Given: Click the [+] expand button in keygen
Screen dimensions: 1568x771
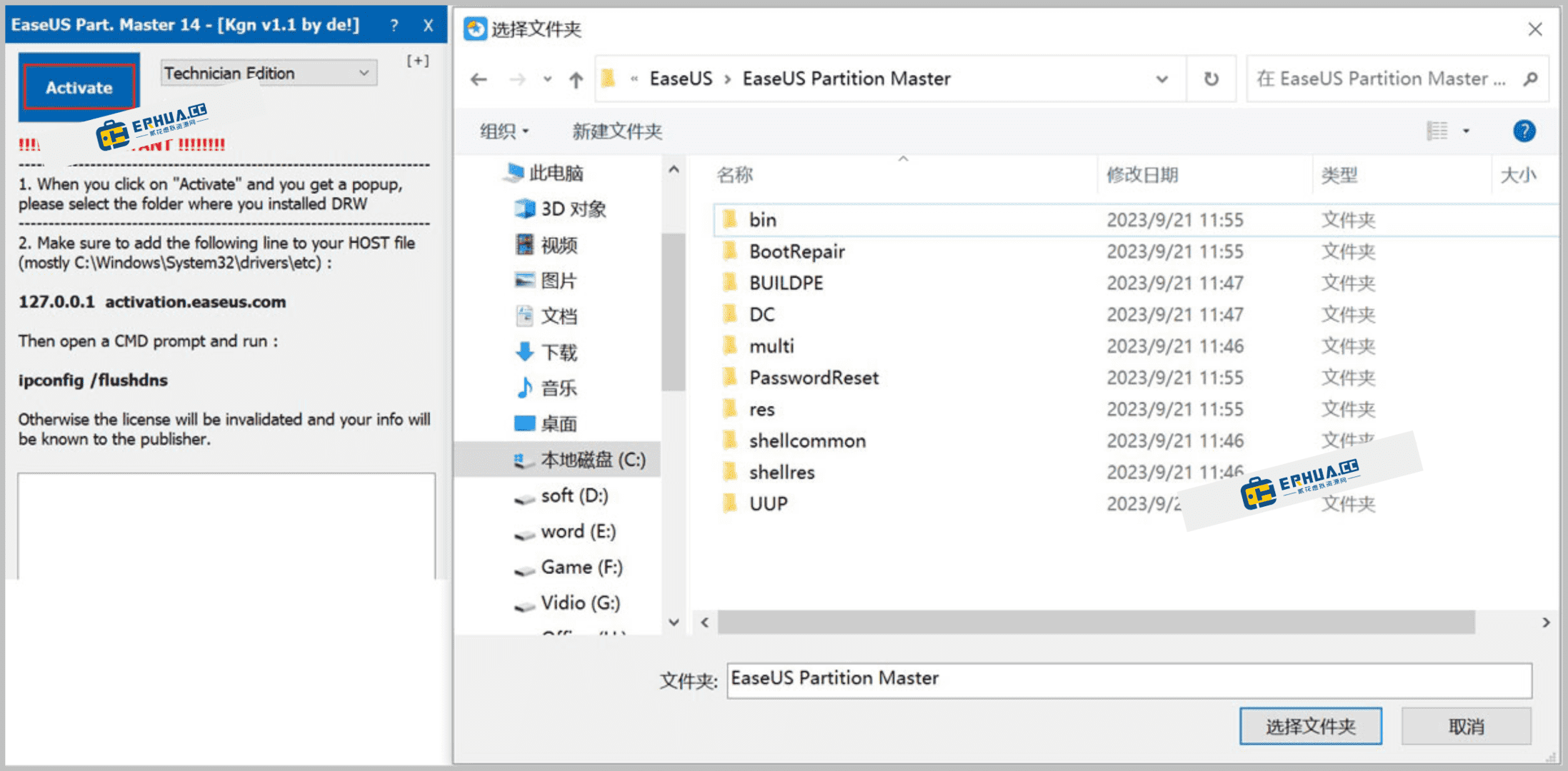Looking at the screenshot, I should (x=418, y=61).
